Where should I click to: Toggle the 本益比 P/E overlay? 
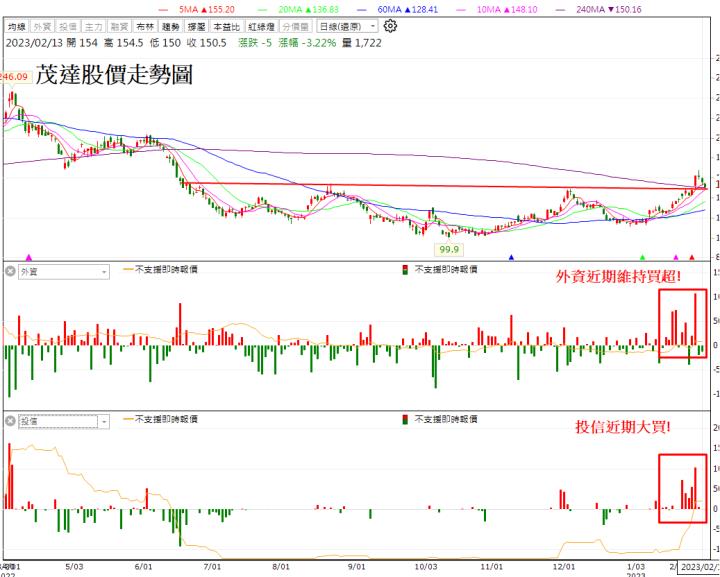(226, 27)
